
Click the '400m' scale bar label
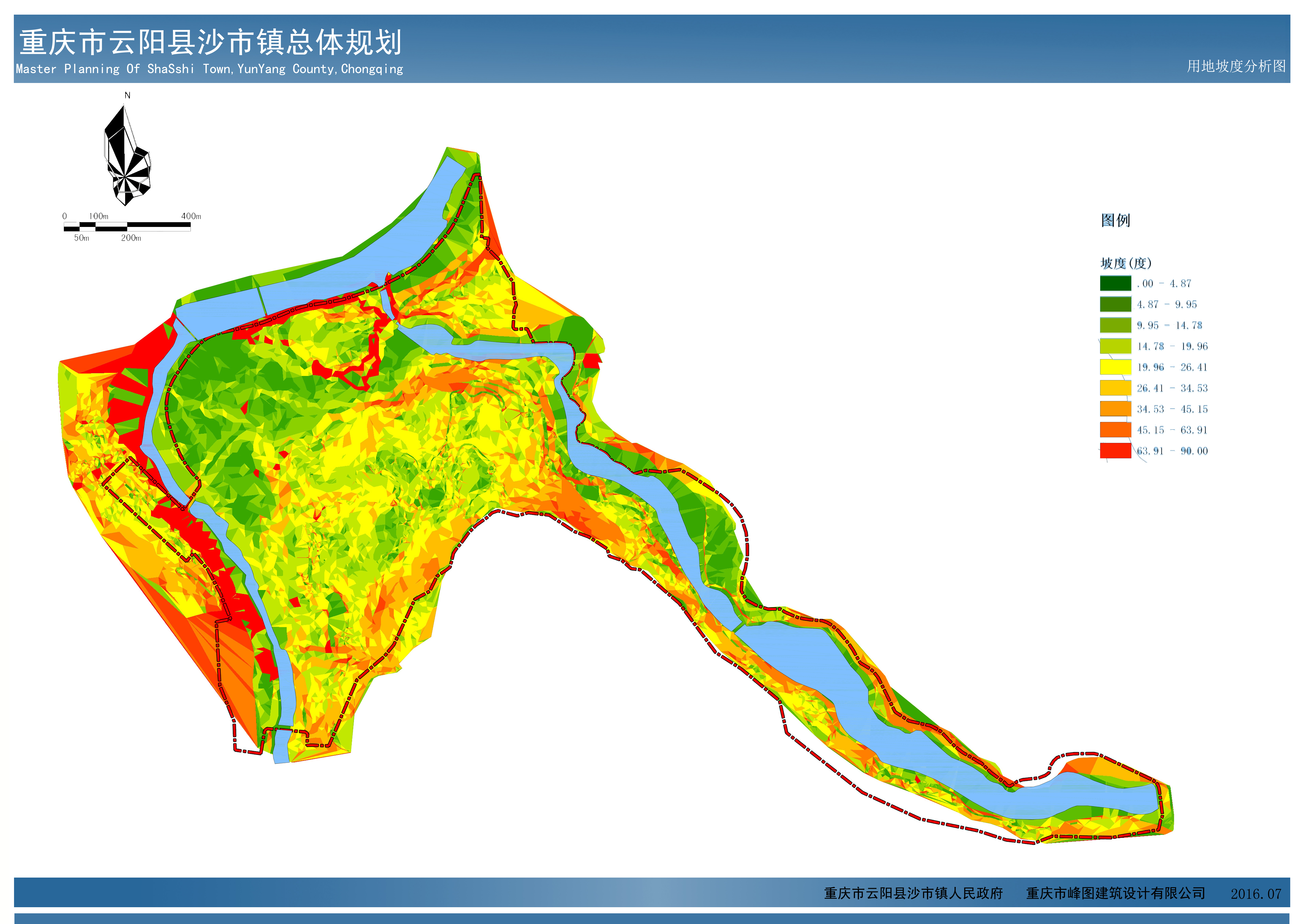(191, 216)
